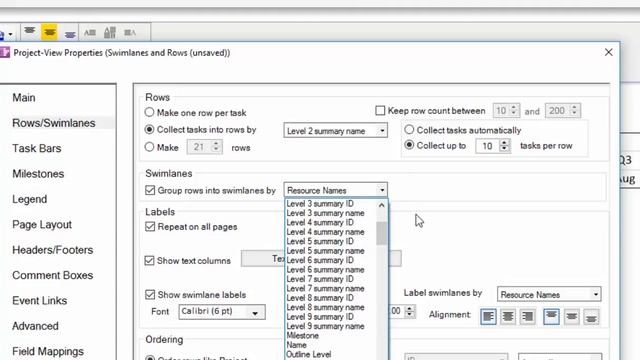Open the Legend settings page

[29, 199]
